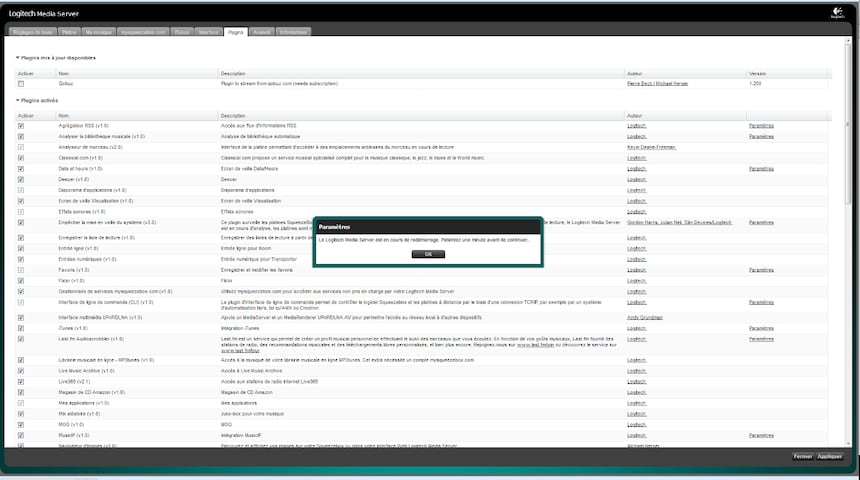Image resolution: width=860 pixels, height=480 pixels.
Task: Switch to the Réglages de base tab
Action: [32, 32]
